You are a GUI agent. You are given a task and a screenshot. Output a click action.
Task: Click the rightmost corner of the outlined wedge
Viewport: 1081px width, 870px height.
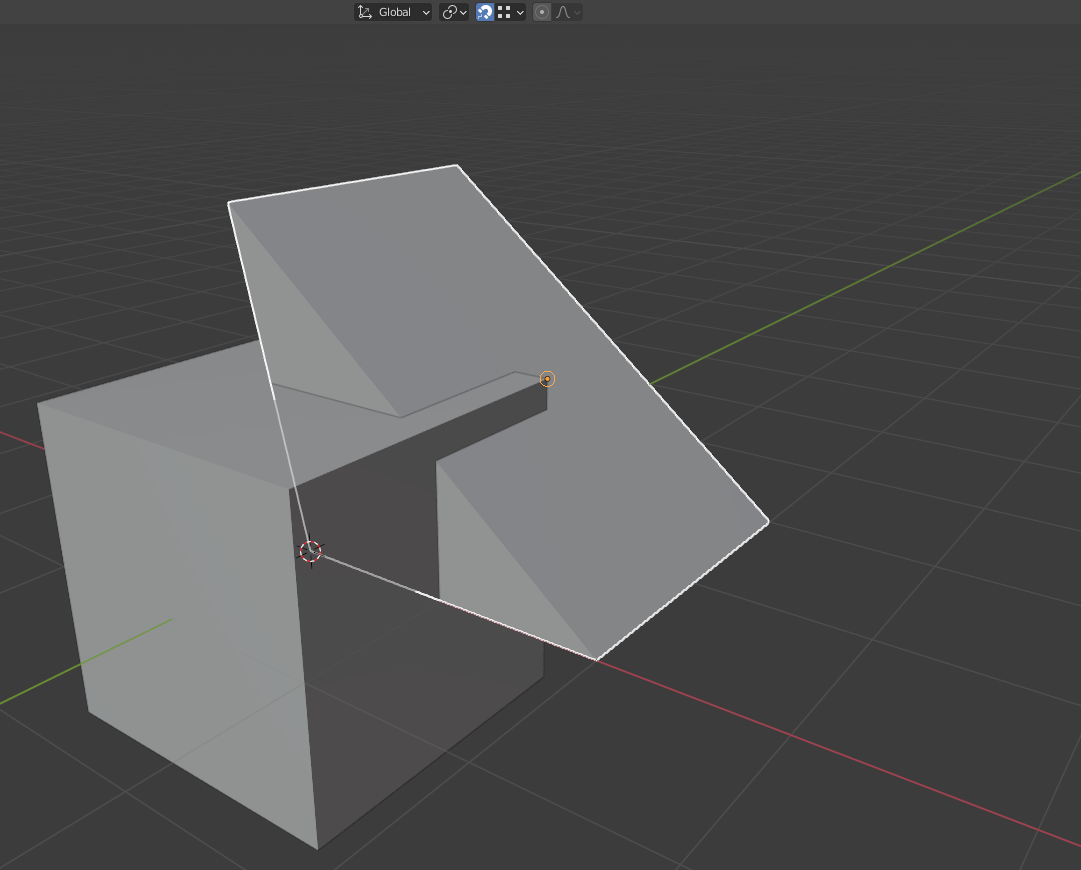tap(767, 521)
